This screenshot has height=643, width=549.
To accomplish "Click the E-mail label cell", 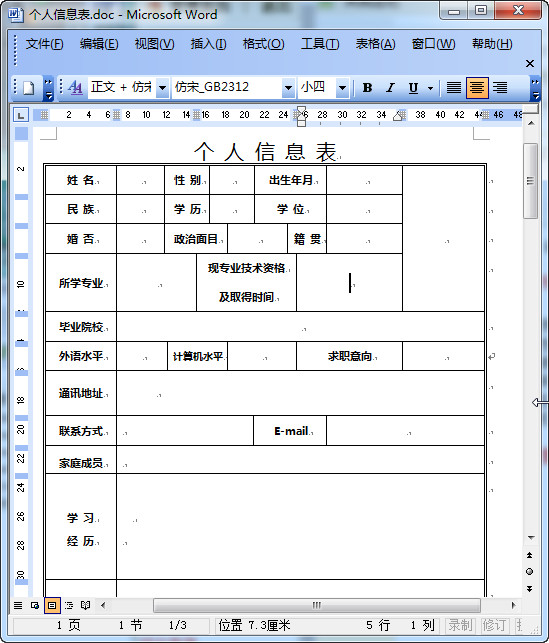I will click(290, 431).
